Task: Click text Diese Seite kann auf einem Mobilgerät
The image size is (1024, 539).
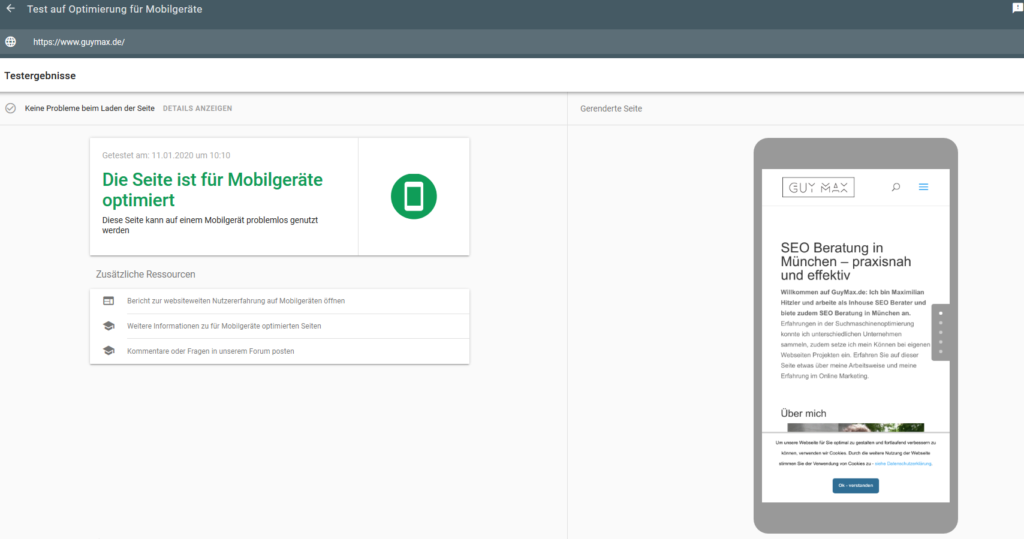Action: [x=210, y=225]
